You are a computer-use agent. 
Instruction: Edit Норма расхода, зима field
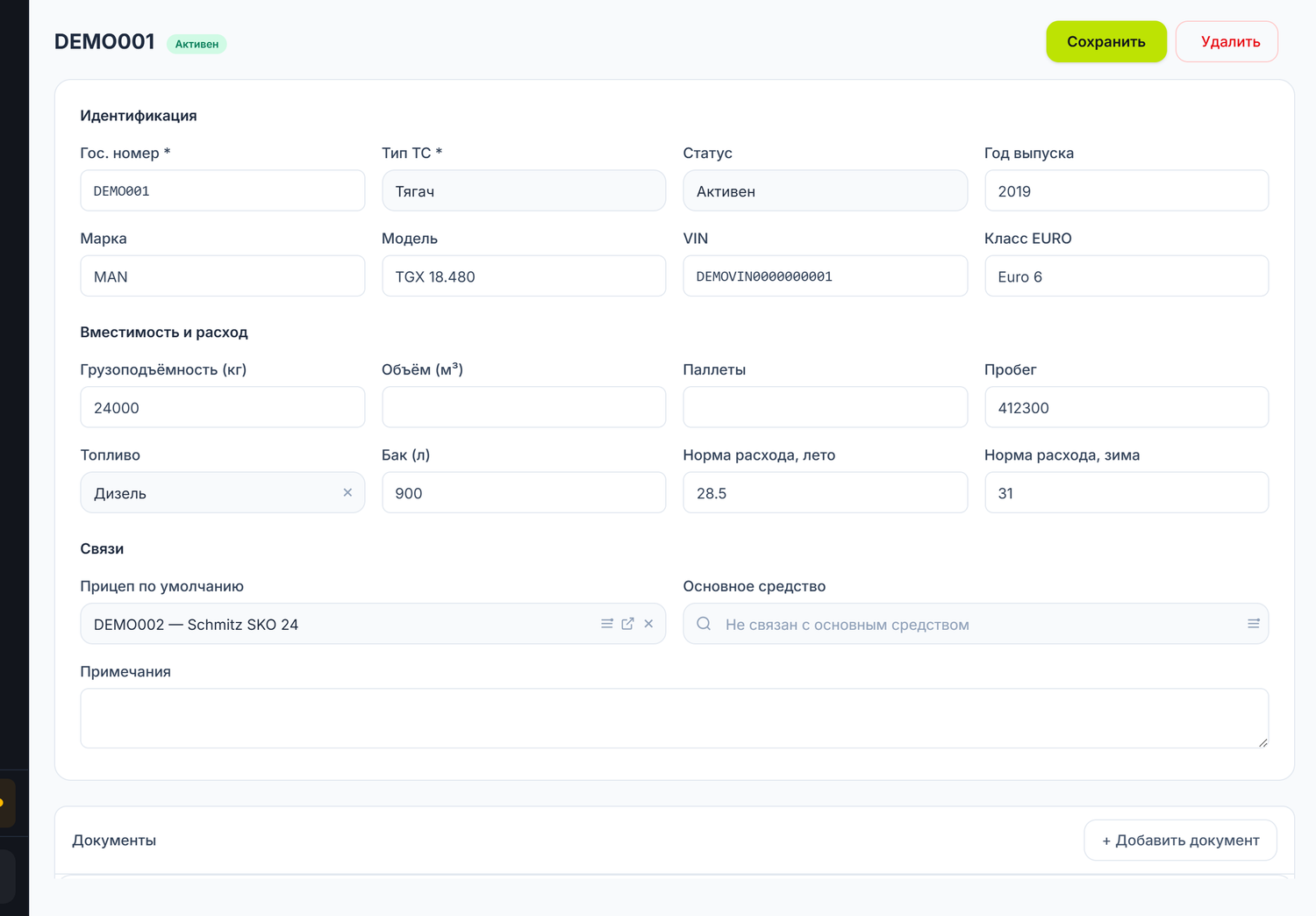1126,492
